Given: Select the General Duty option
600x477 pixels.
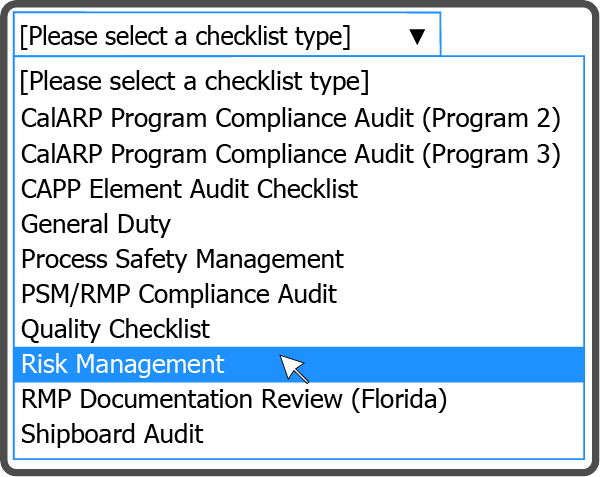Looking at the screenshot, I should (x=96, y=224).
